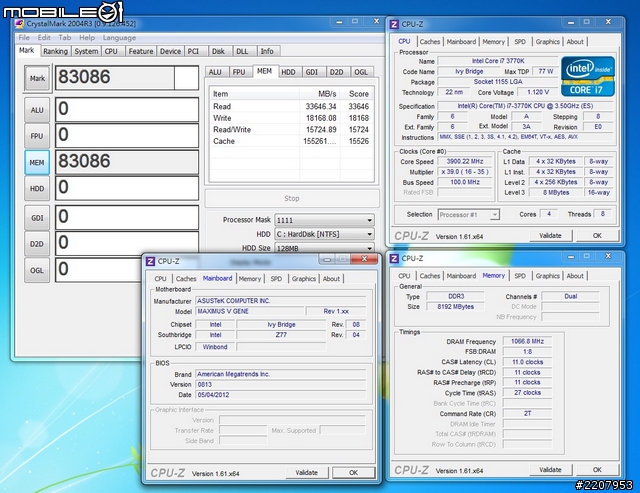
Task: Click the CrystalMark title bar icon
Action: coord(19,24)
